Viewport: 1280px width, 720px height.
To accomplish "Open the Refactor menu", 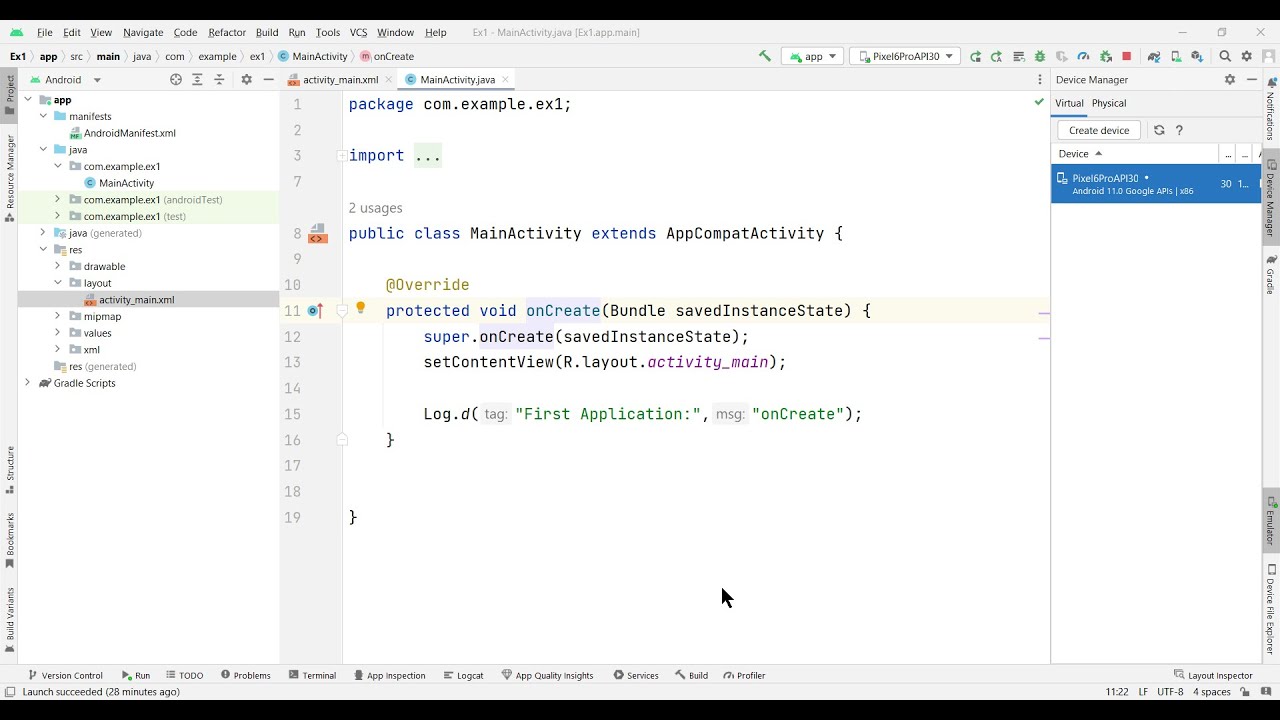I will click(x=227, y=32).
